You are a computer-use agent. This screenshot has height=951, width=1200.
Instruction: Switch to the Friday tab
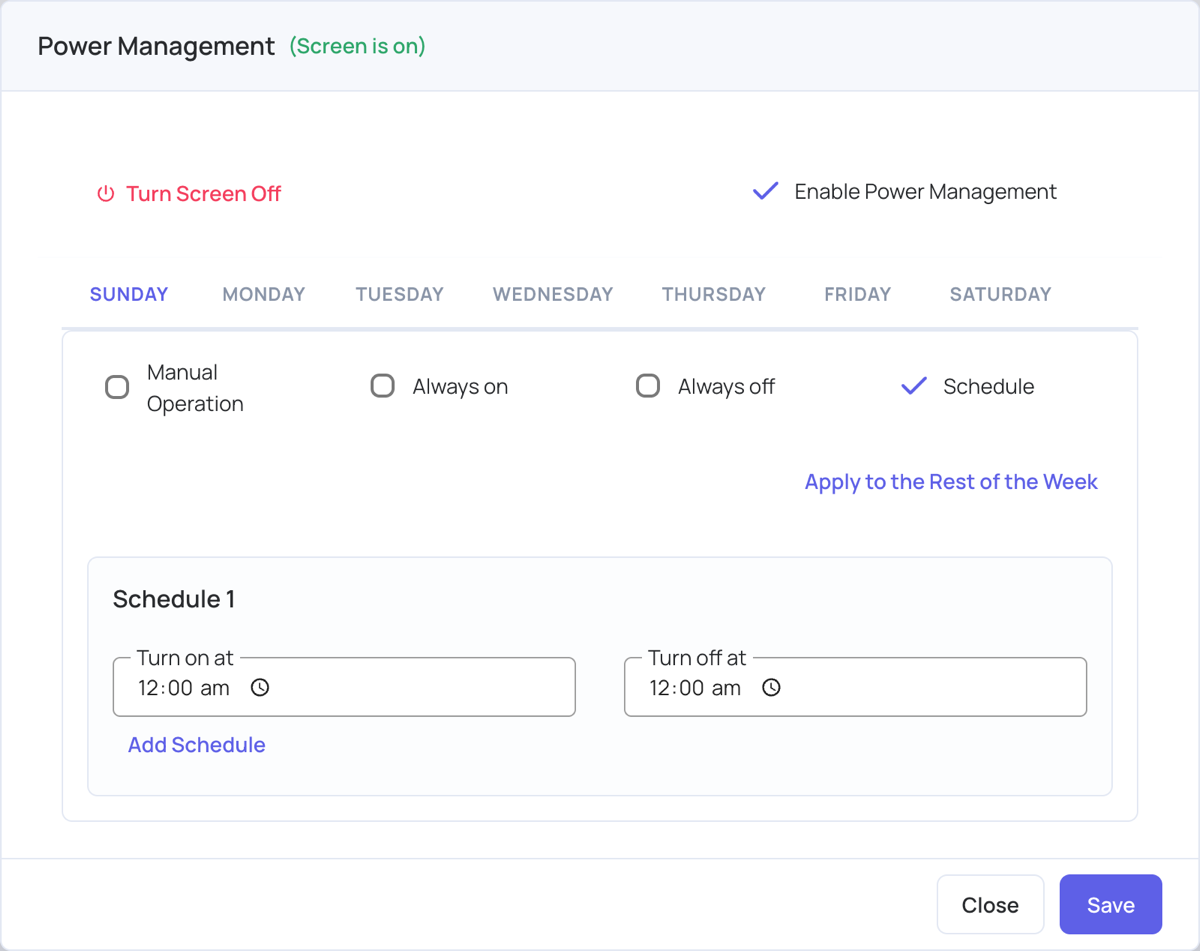(x=858, y=294)
